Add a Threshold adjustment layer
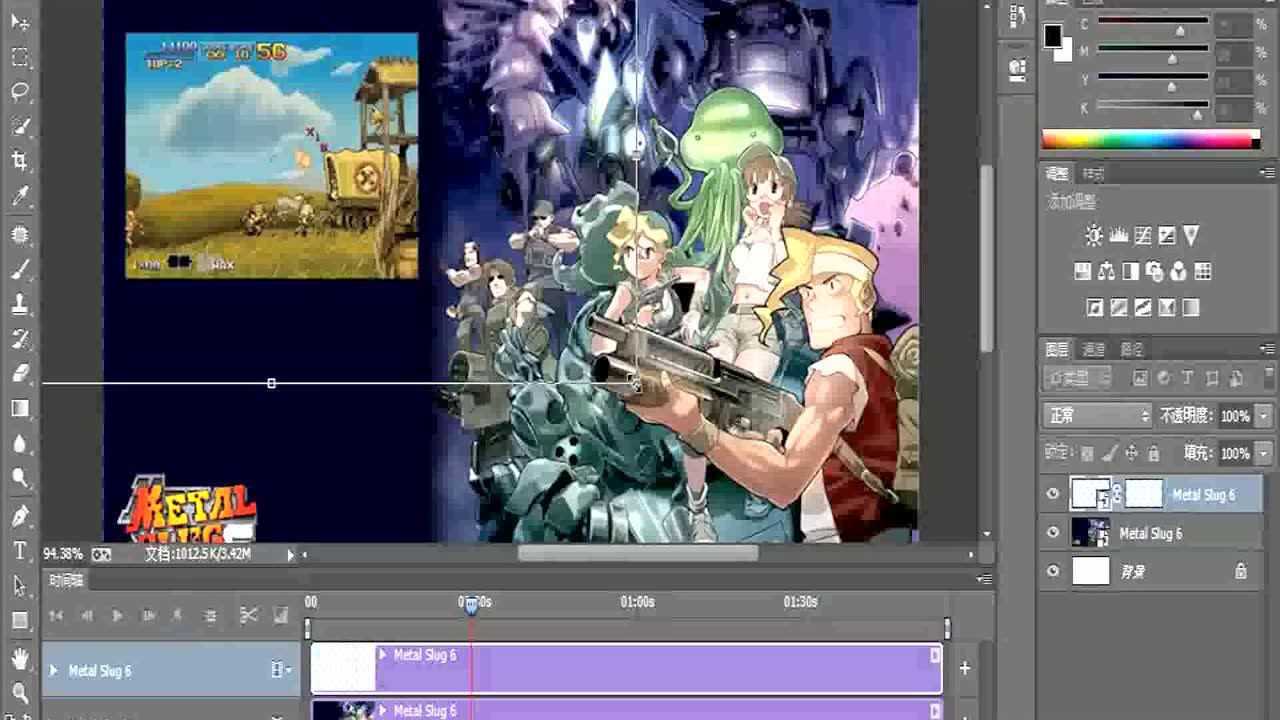Screen dimensions: 1280x720 pyautogui.click(x=1143, y=307)
